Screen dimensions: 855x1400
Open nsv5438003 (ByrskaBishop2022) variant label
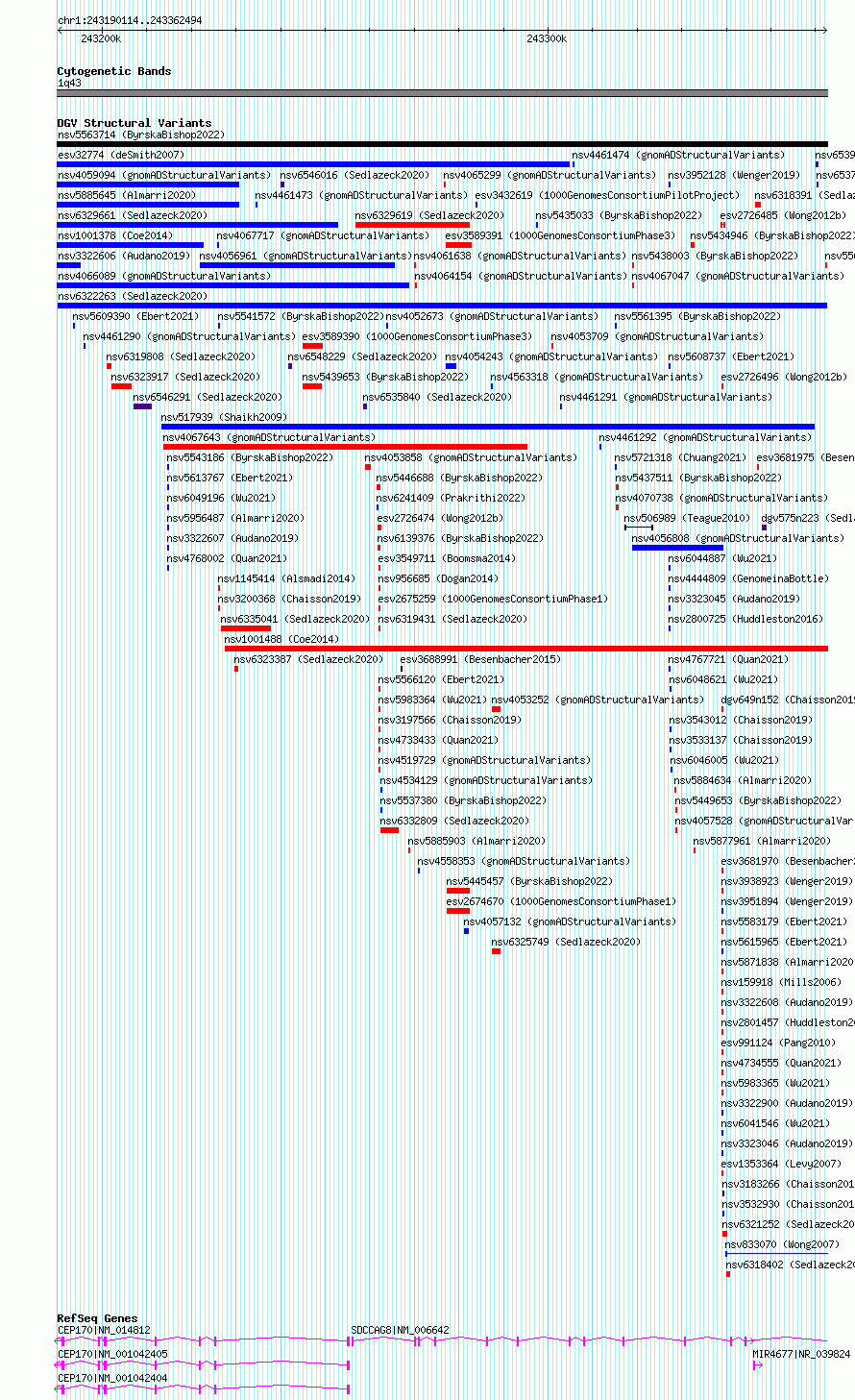tap(715, 256)
